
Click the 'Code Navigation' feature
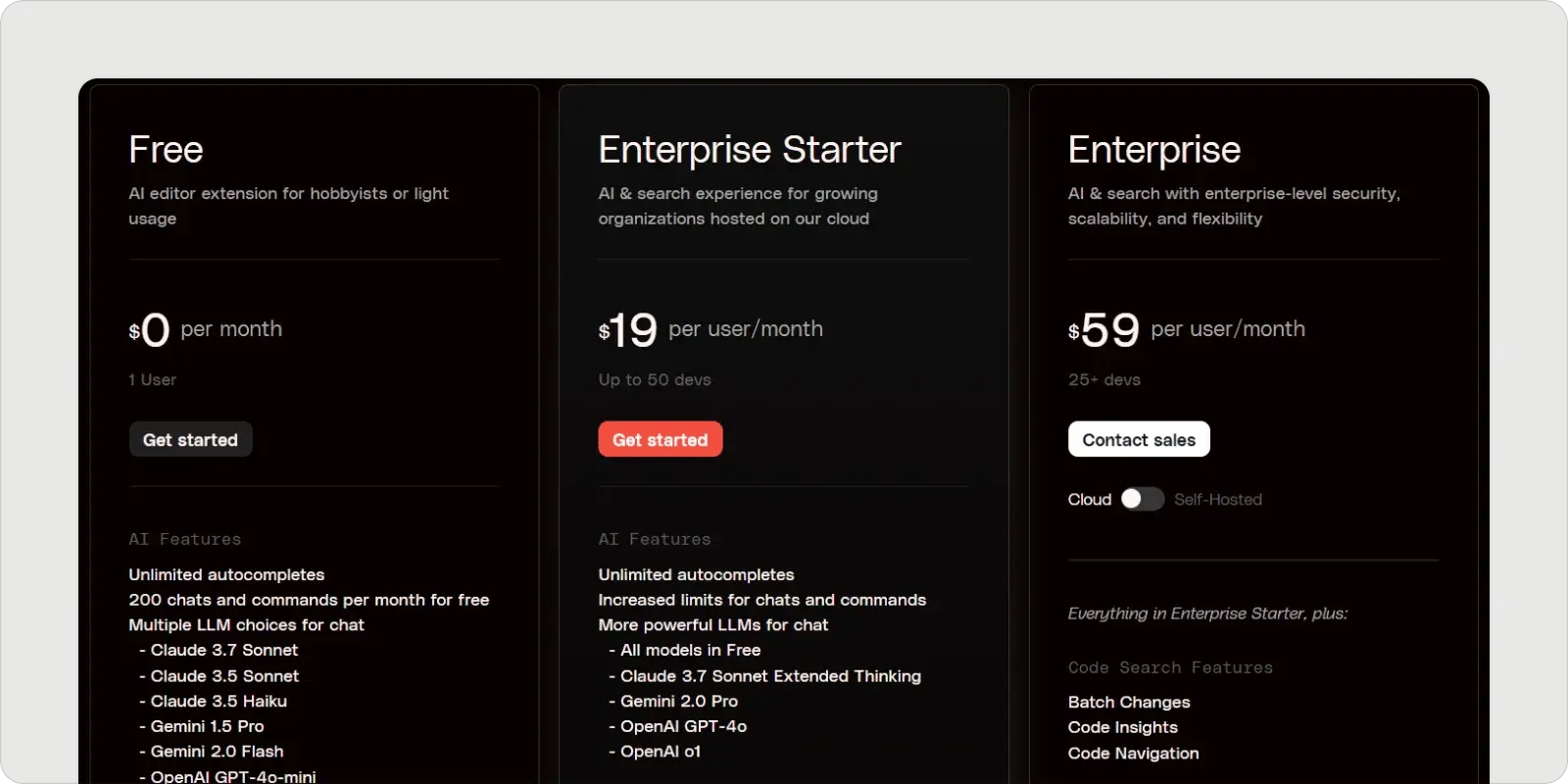pos(1134,753)
